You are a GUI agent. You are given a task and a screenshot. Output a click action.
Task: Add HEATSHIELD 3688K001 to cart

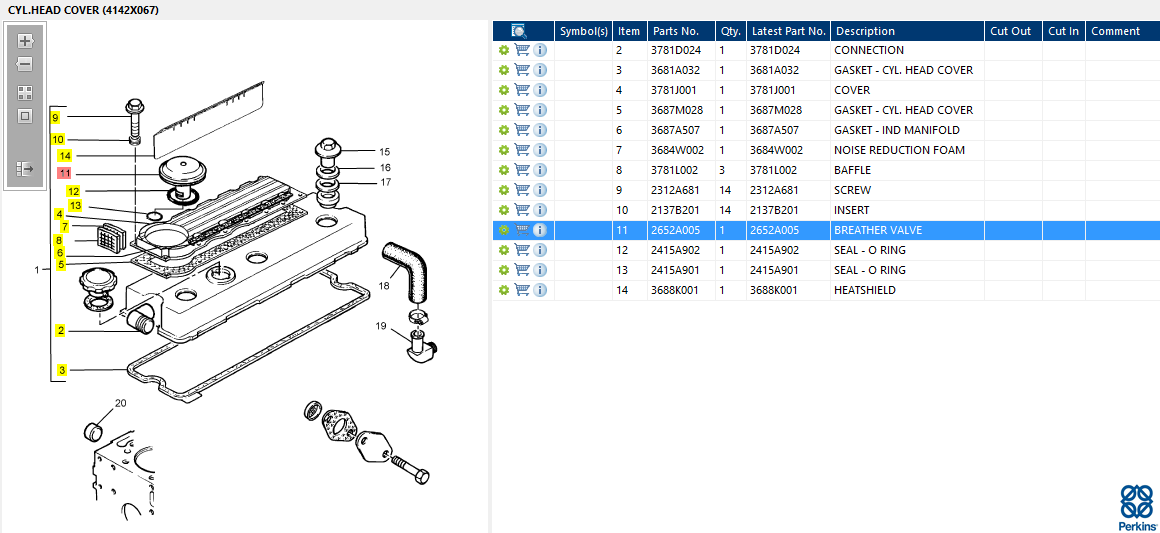pyautogui.click(x=522, y=290)
